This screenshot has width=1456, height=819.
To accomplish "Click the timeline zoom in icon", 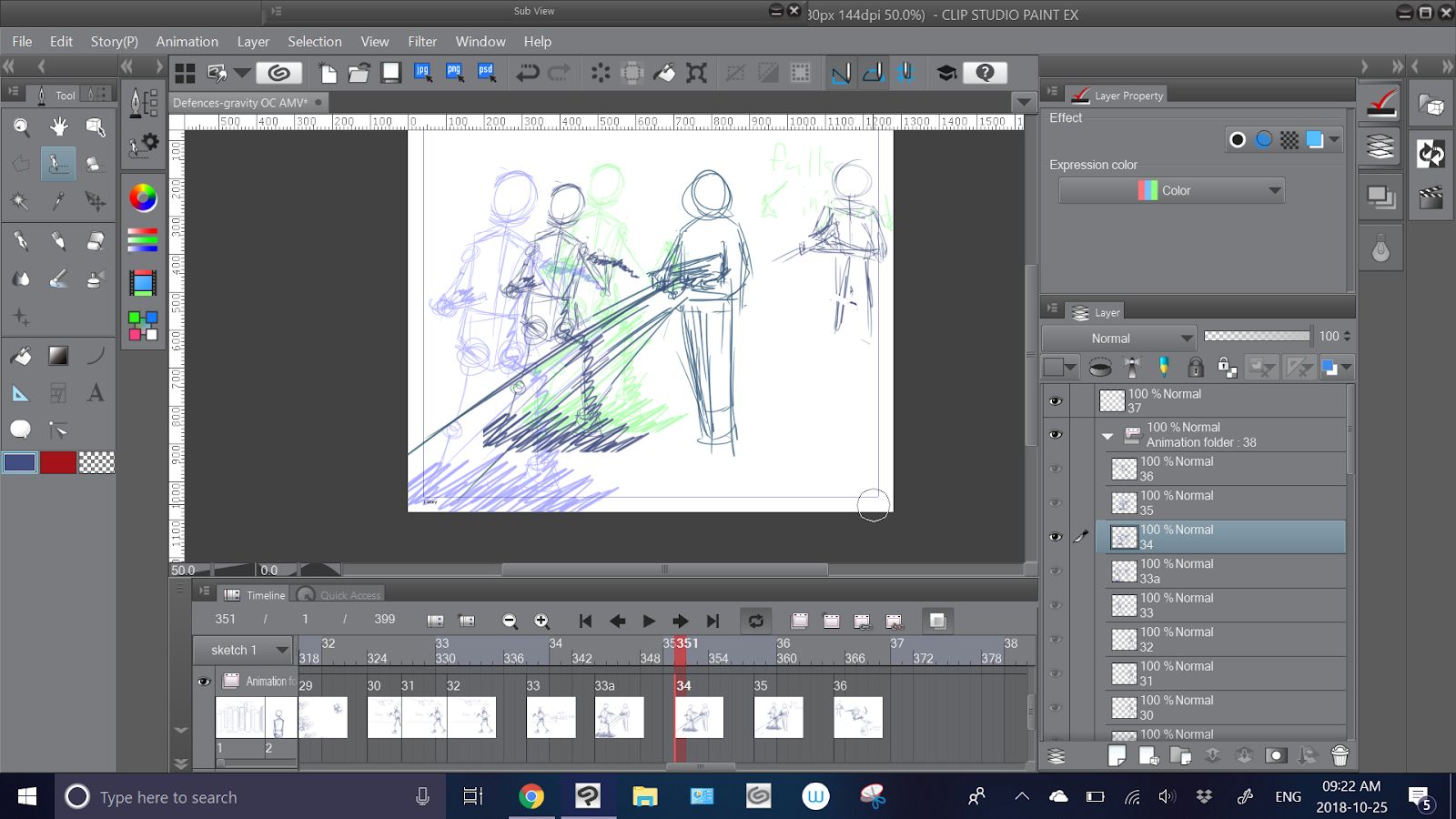I will (541, 621).
